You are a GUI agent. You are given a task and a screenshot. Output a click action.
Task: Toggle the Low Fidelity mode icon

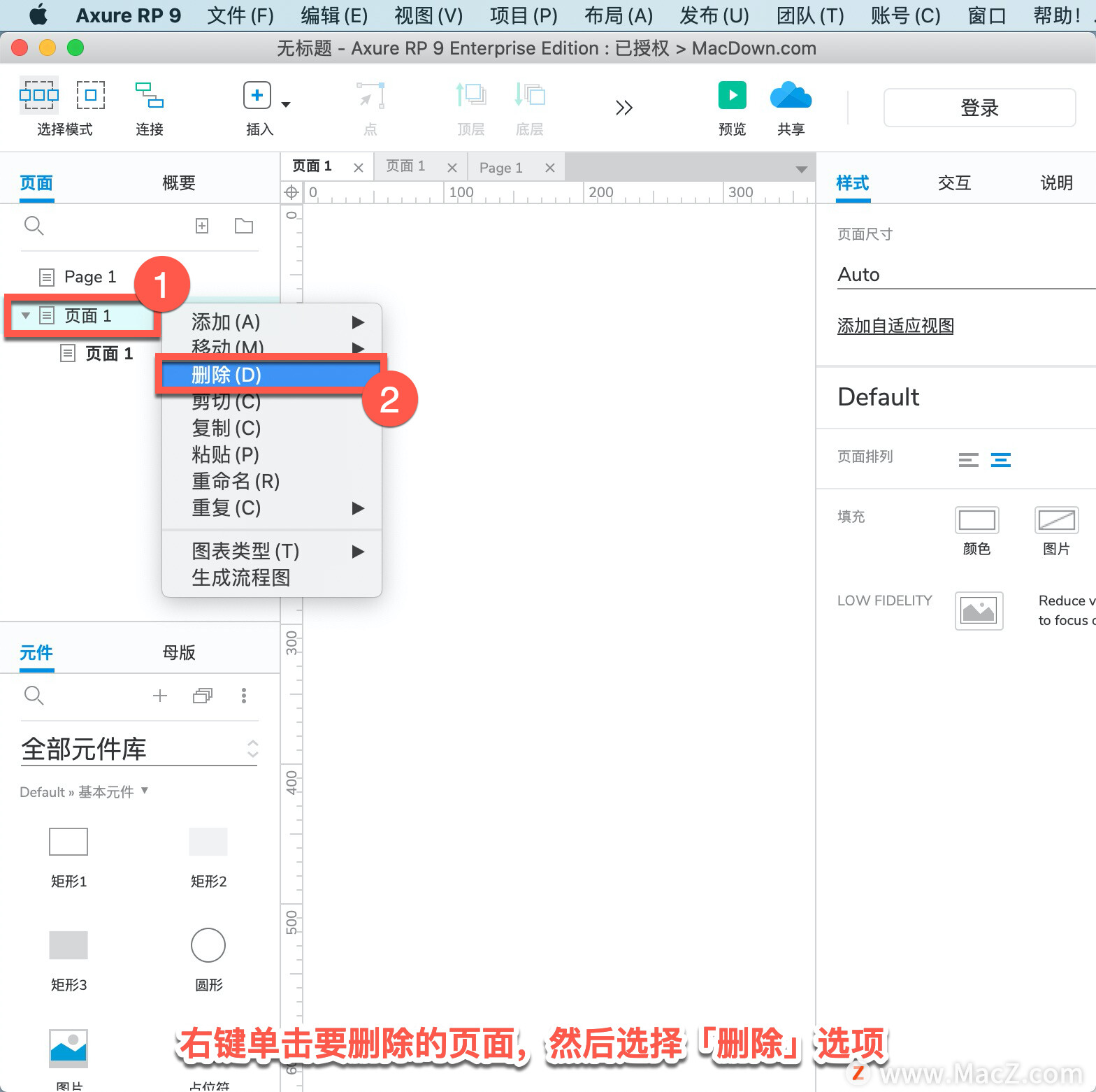(979, 611)
